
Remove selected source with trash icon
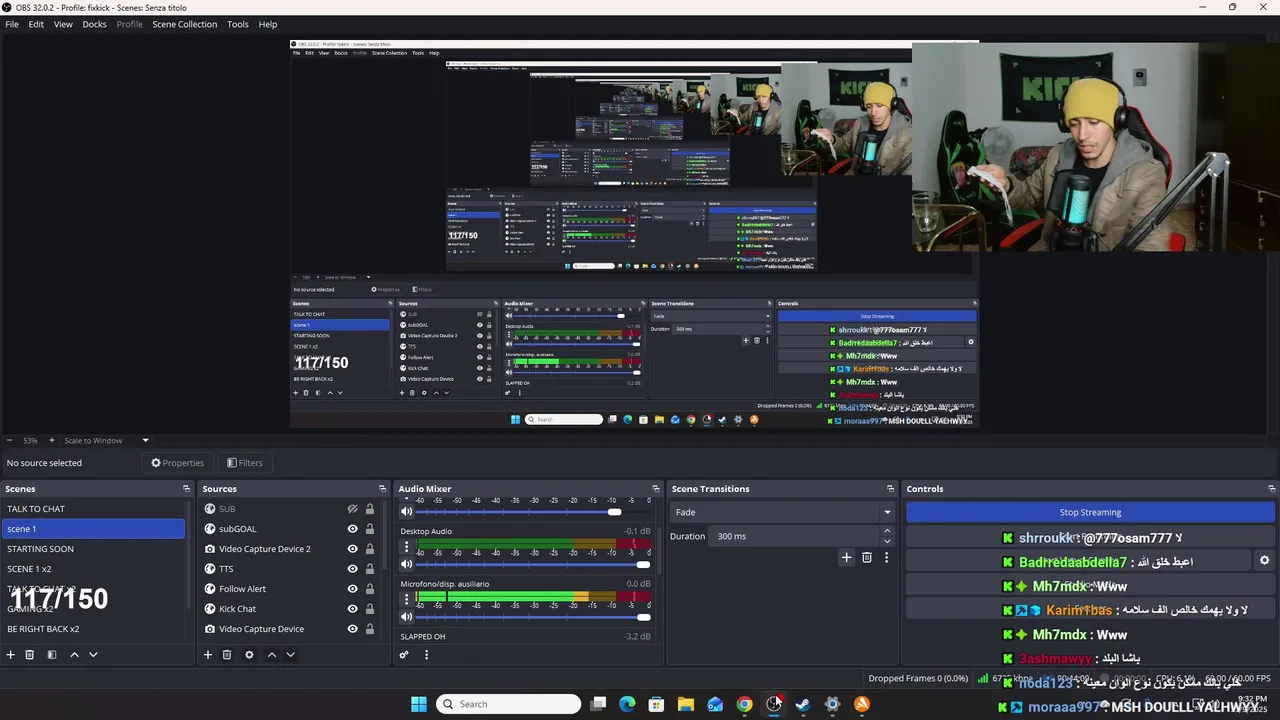coord(227,655)
